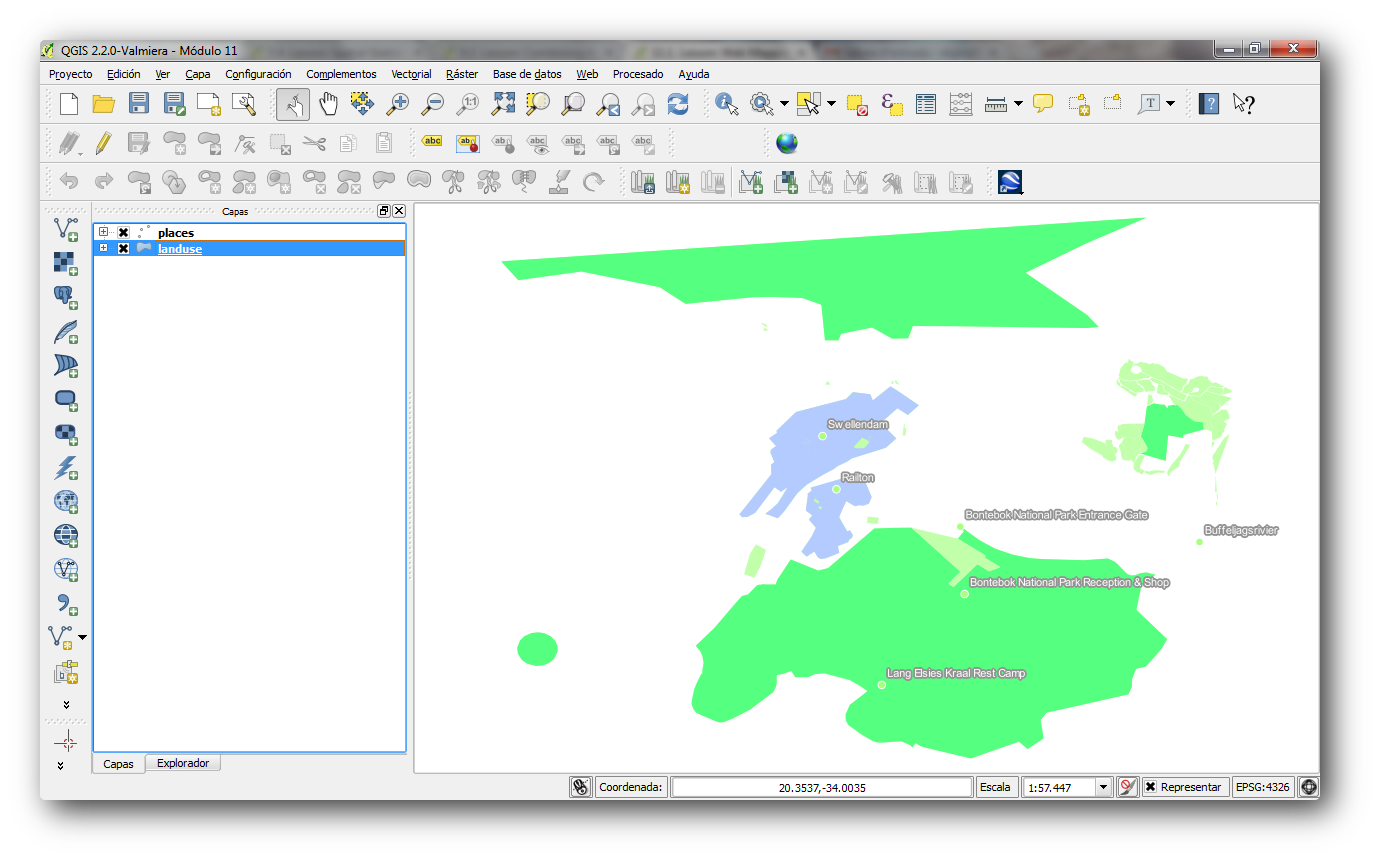Save the current project
The width and height of the screenshot is (1380, 860).
138,103
